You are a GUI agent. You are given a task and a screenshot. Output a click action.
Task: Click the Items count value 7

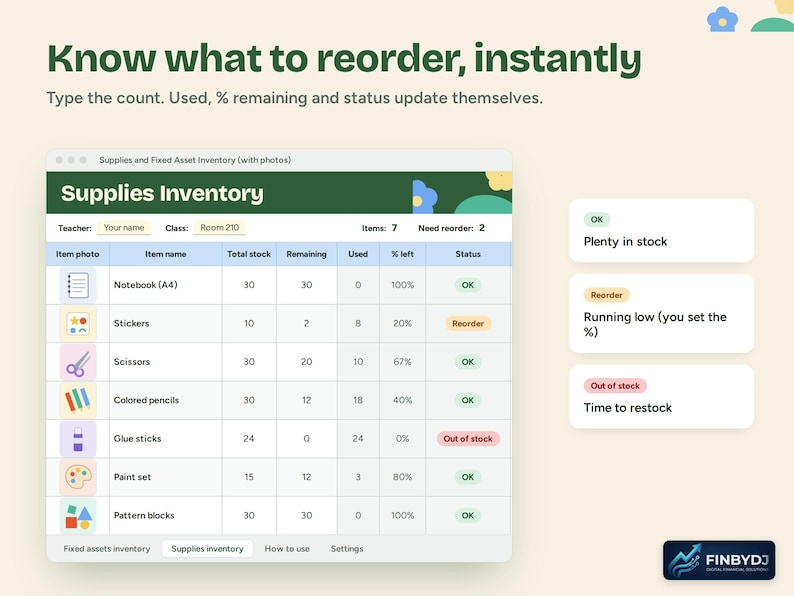pyautogui.click(x=394, y=228)
